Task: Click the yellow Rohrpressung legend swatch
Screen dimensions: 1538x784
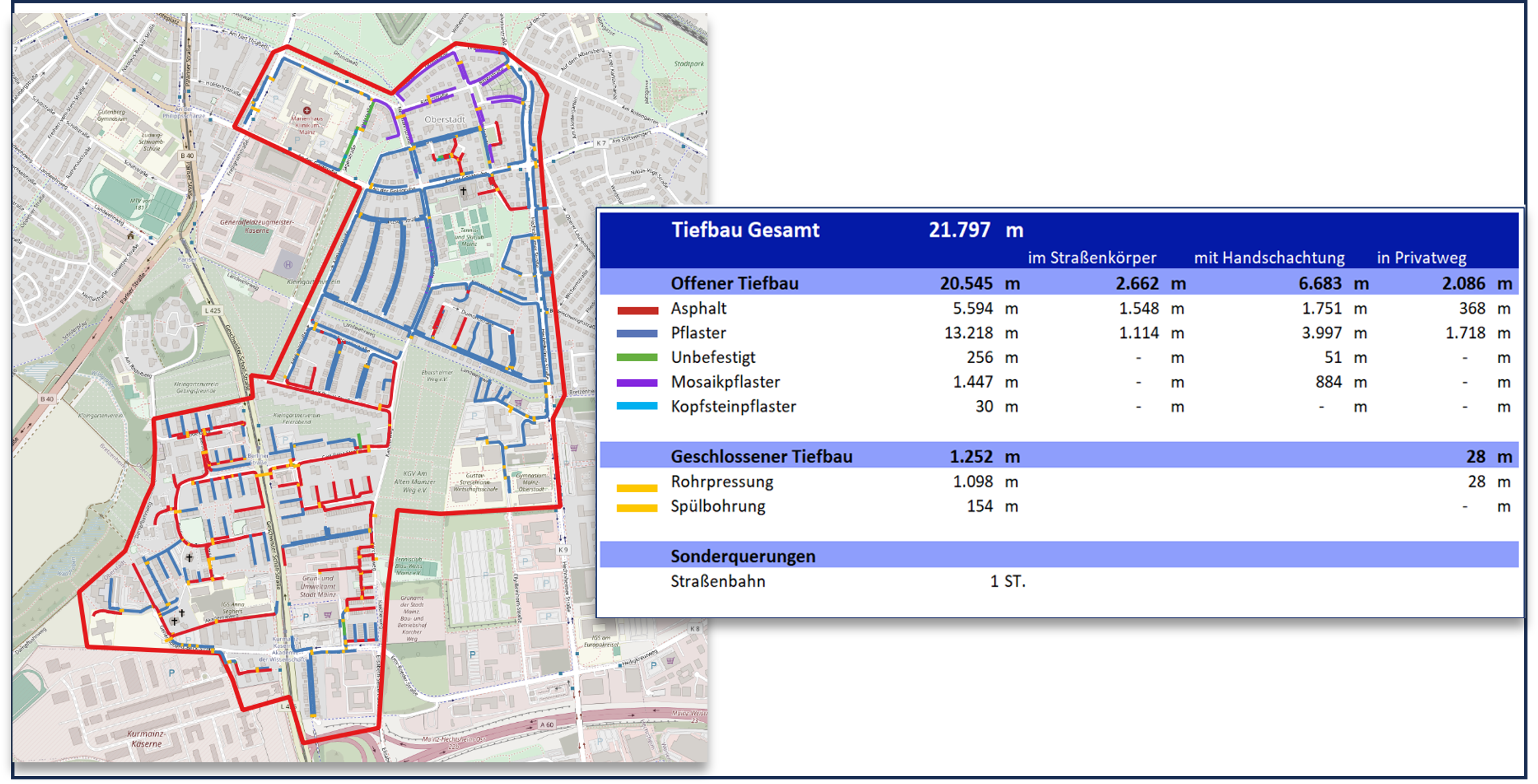Action: point(637,488)
